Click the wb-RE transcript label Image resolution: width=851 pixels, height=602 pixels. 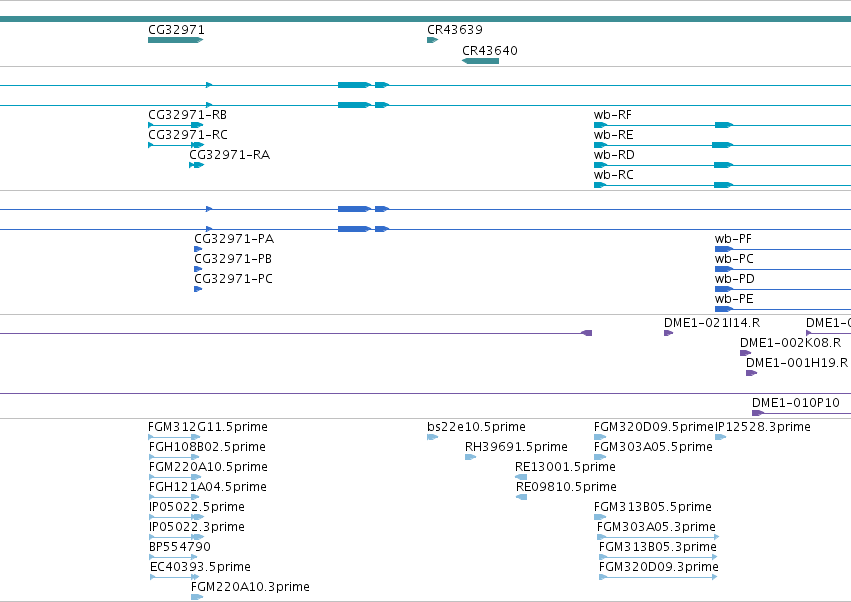coord(613,135)
